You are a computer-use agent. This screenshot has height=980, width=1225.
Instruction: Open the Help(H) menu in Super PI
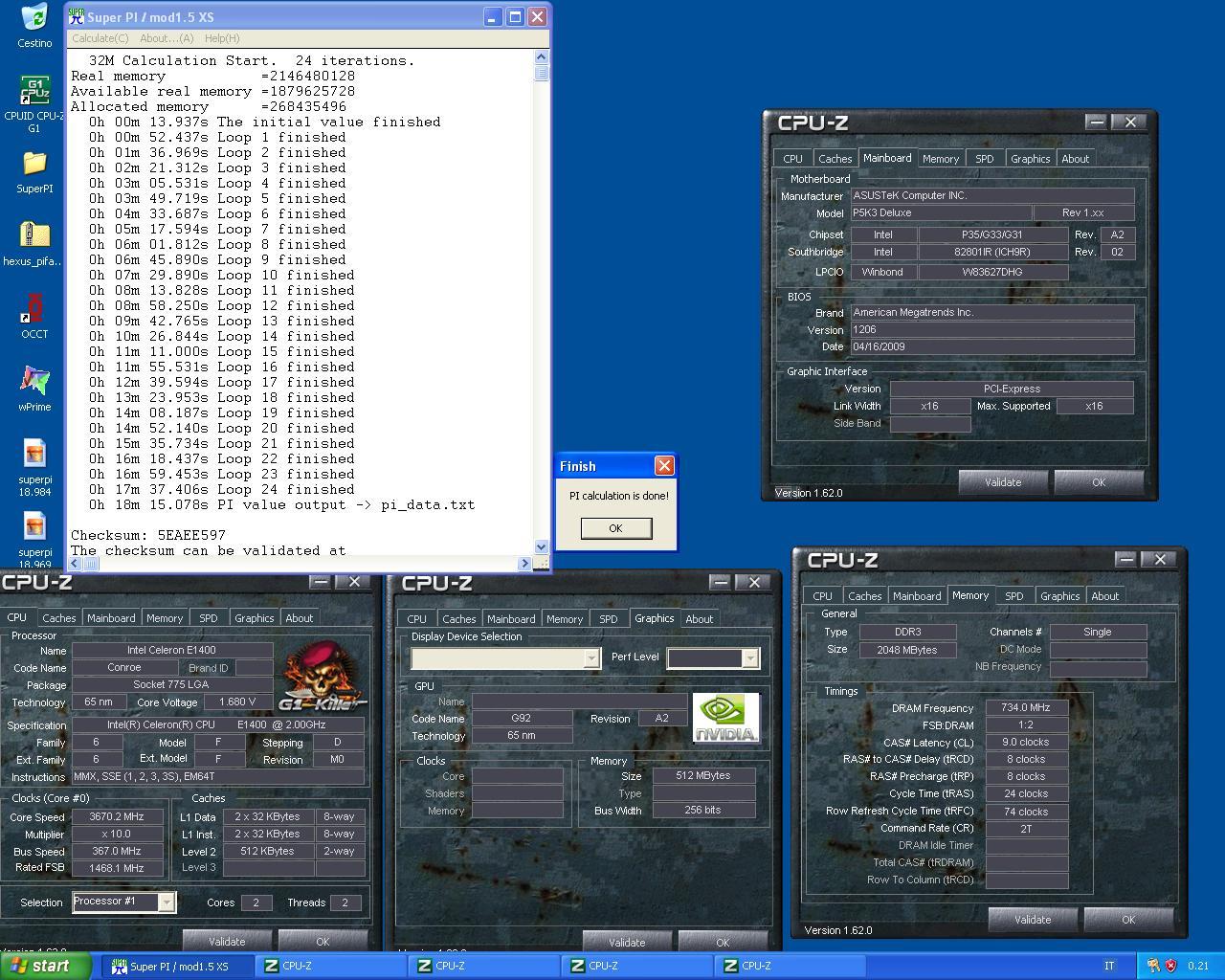(222, 38)
